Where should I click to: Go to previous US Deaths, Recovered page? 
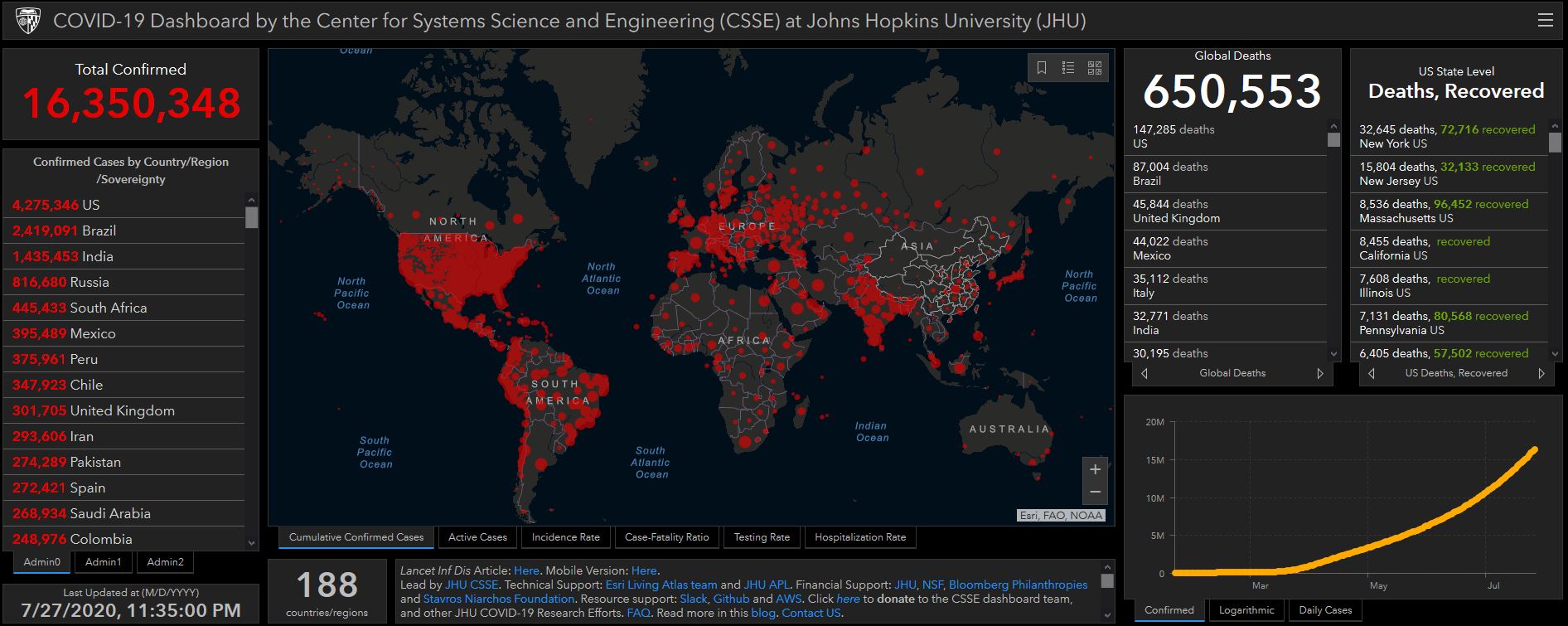(x=1371, y=374)
